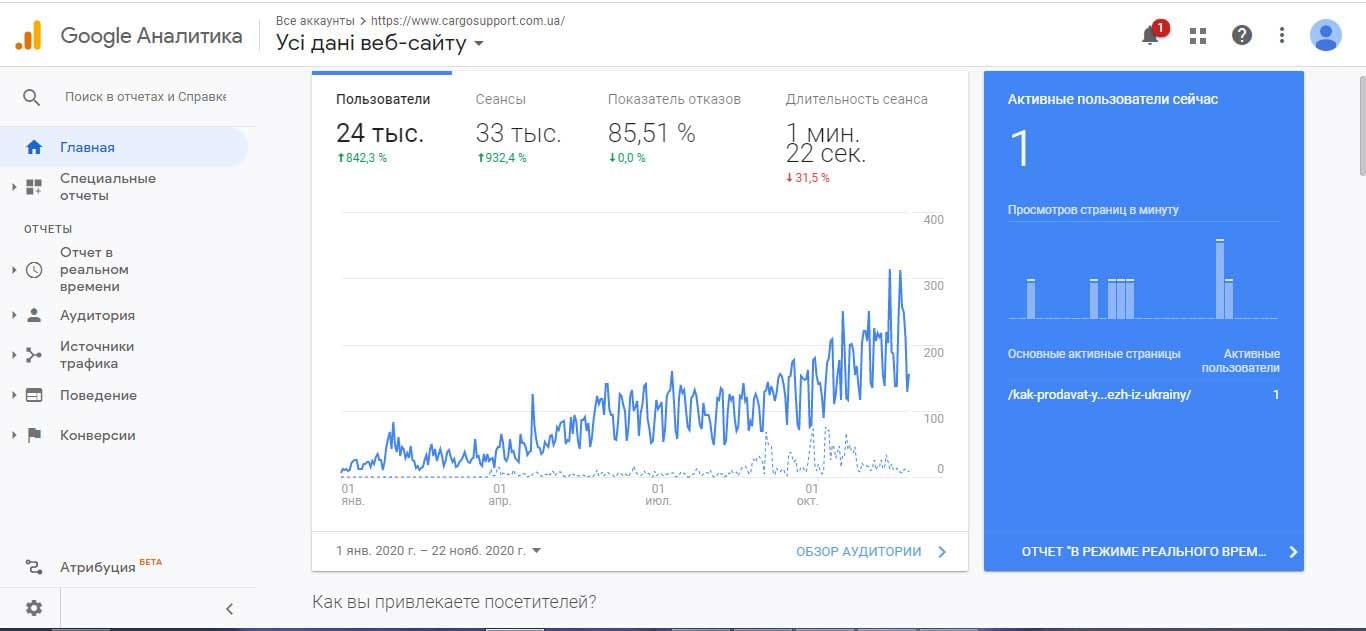Open the notifications bell
The height and width of the screenshot is (631, 1366).
1150,35
